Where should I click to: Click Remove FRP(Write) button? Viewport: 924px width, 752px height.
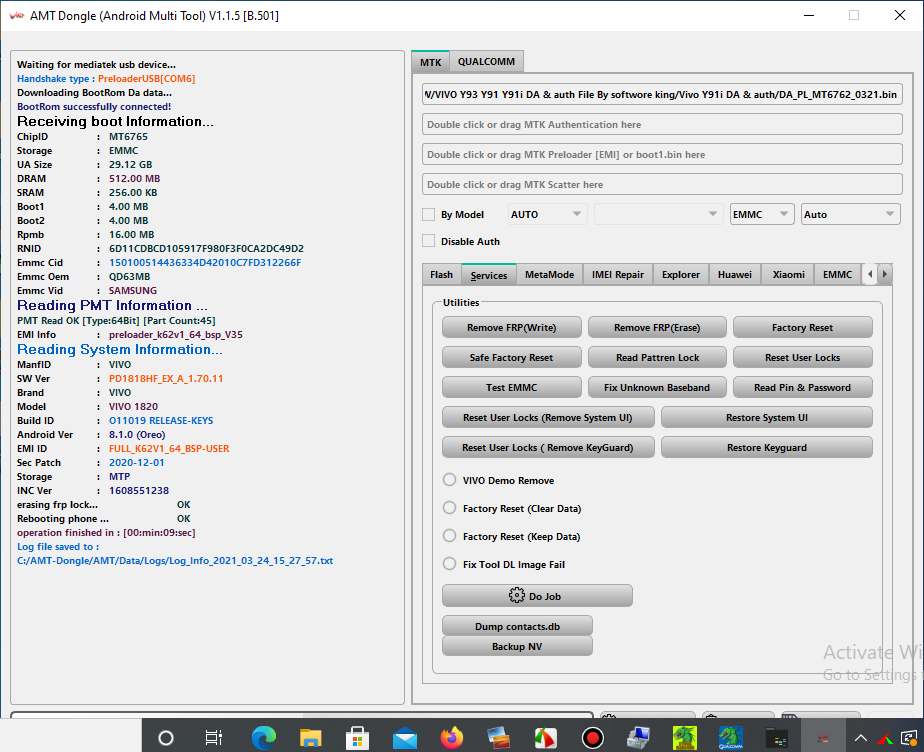point(512,327)
